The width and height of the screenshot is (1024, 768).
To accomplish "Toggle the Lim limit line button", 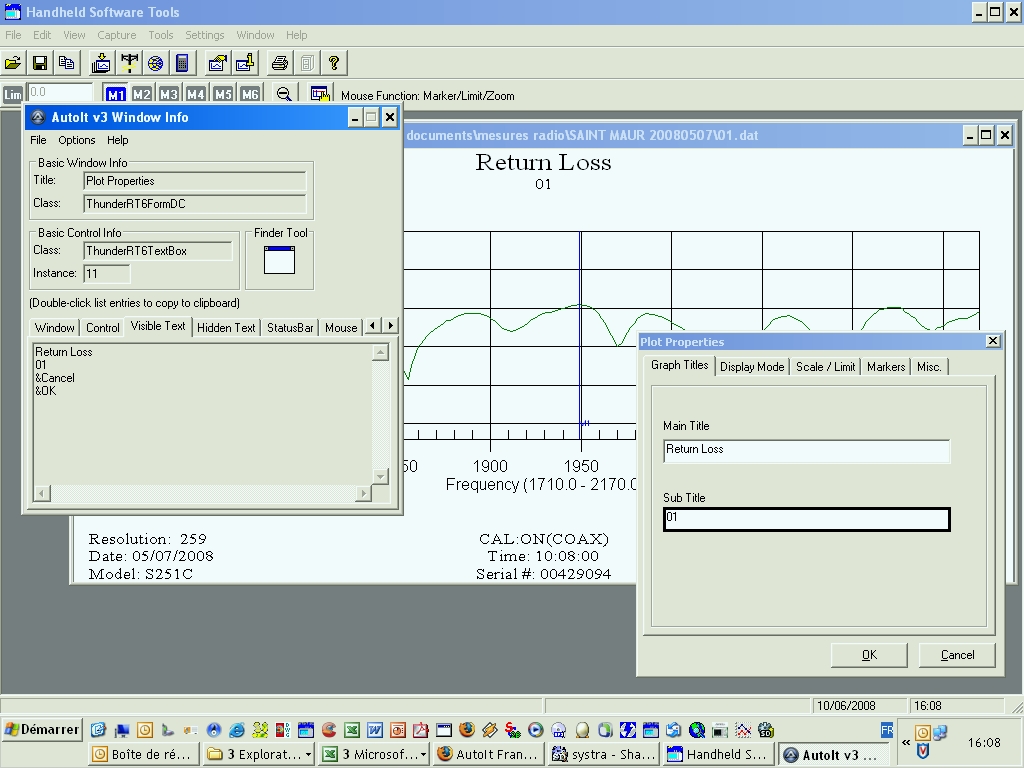I will (x=13, y=94).
